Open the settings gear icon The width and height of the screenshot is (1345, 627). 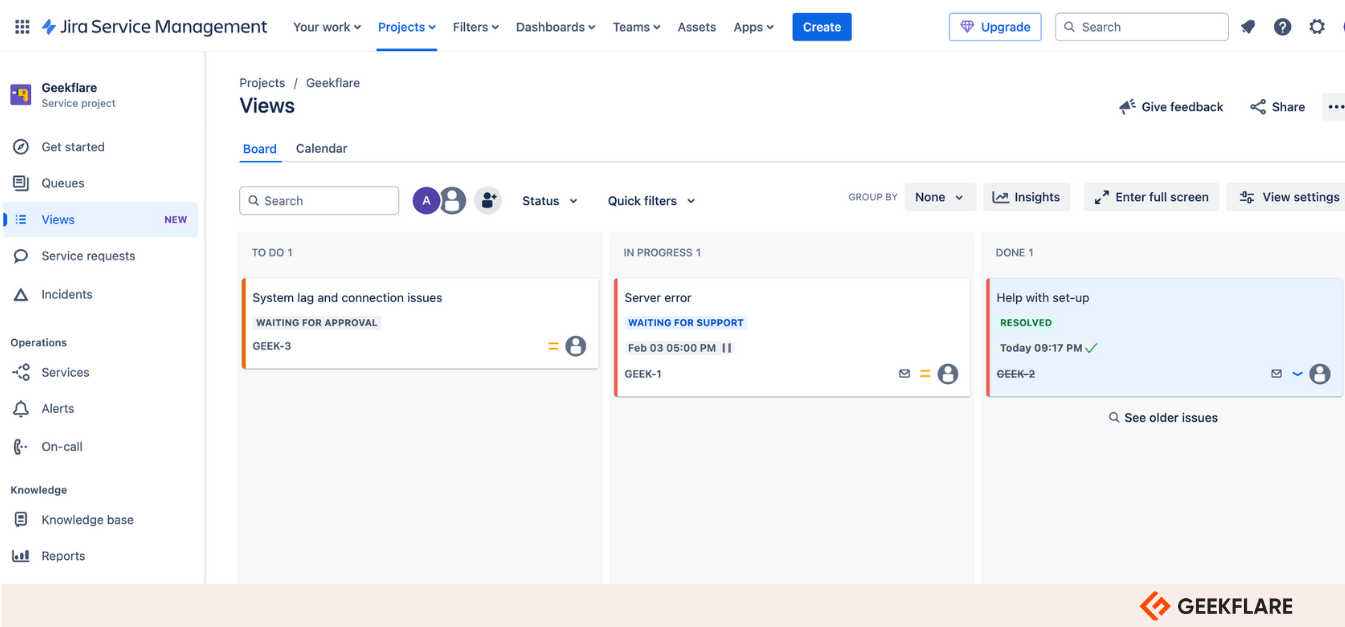pyautogui.click(x=1317, y=27)
